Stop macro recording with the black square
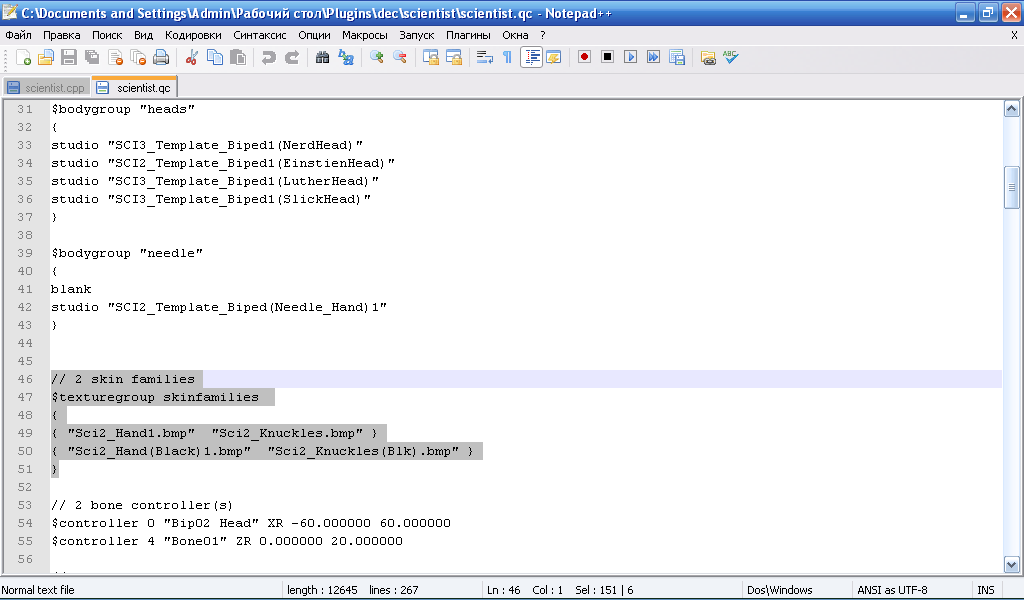1024x600 pixels. click(607, 57)
